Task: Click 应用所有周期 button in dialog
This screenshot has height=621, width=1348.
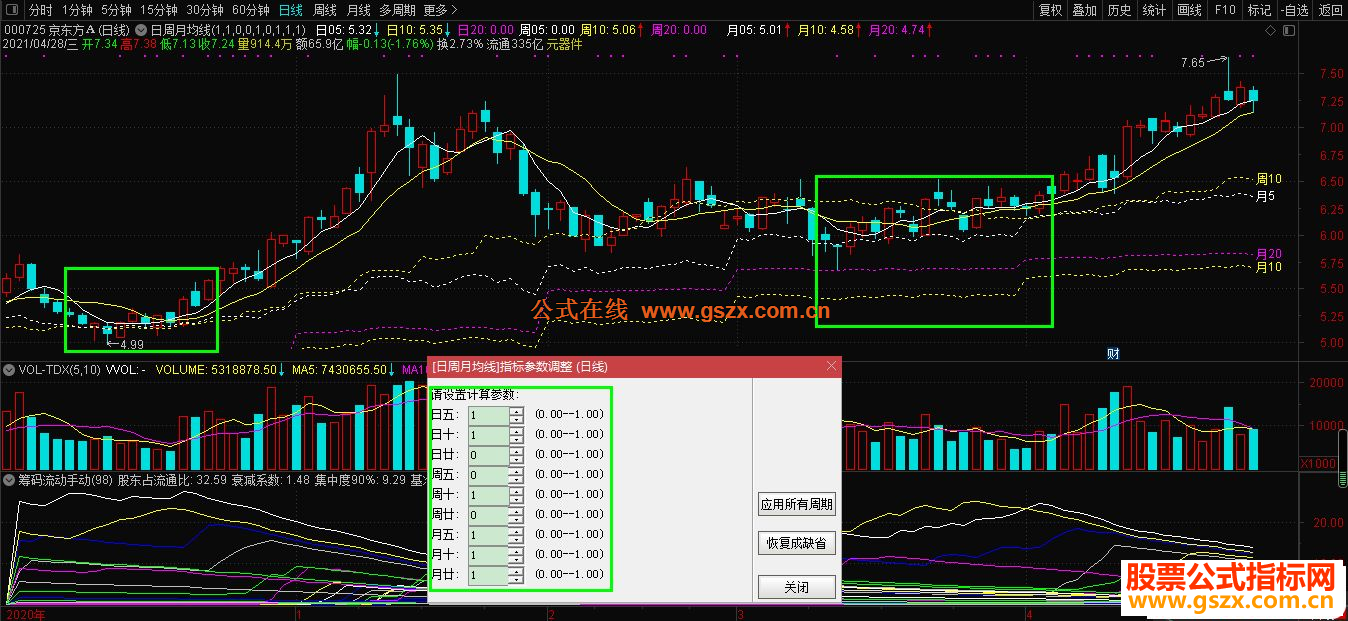Action: tap(796, 504)
